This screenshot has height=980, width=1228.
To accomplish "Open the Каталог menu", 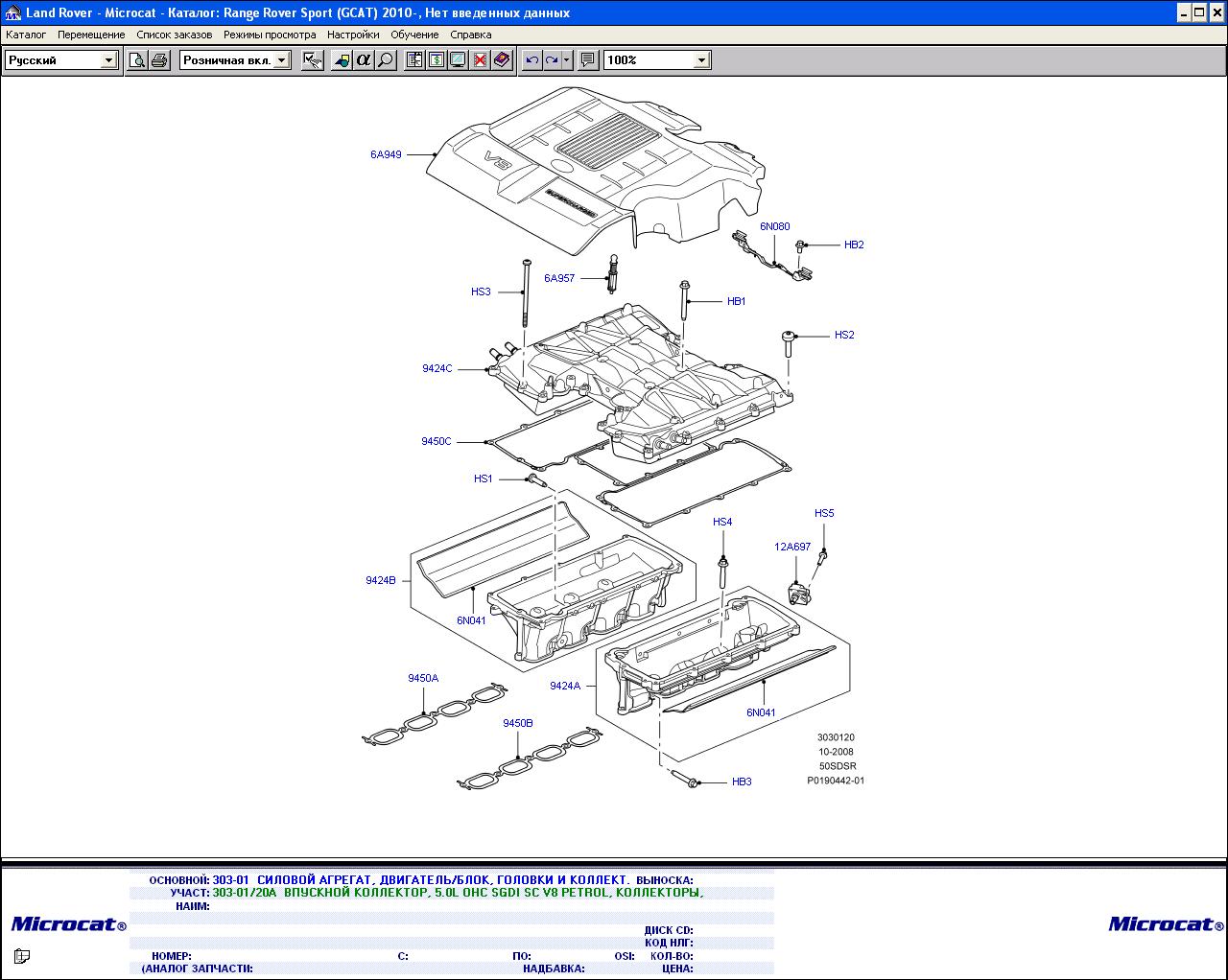I will 26,35.
